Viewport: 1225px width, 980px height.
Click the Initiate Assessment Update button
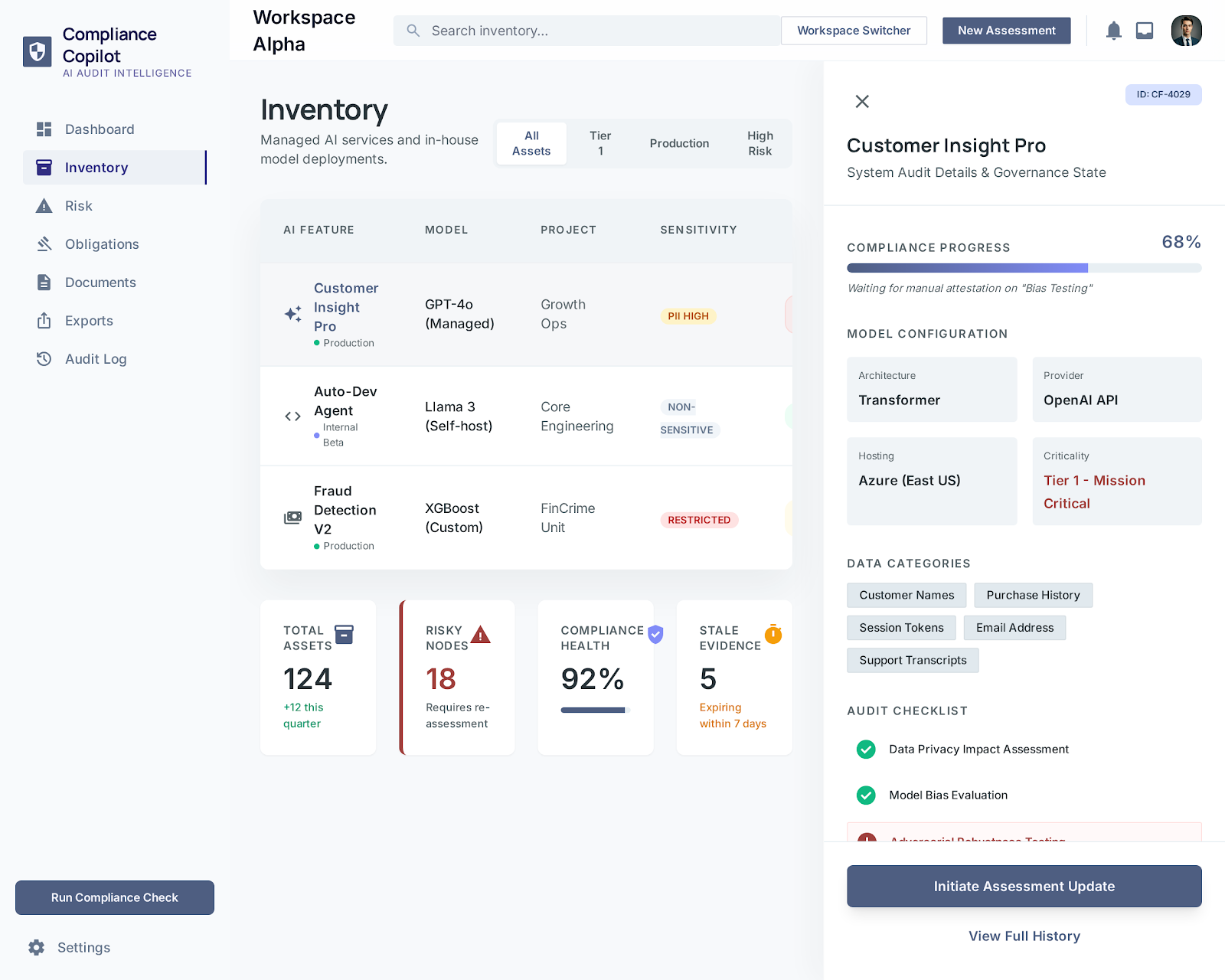pyautogui.click(x=1024, y=887)
